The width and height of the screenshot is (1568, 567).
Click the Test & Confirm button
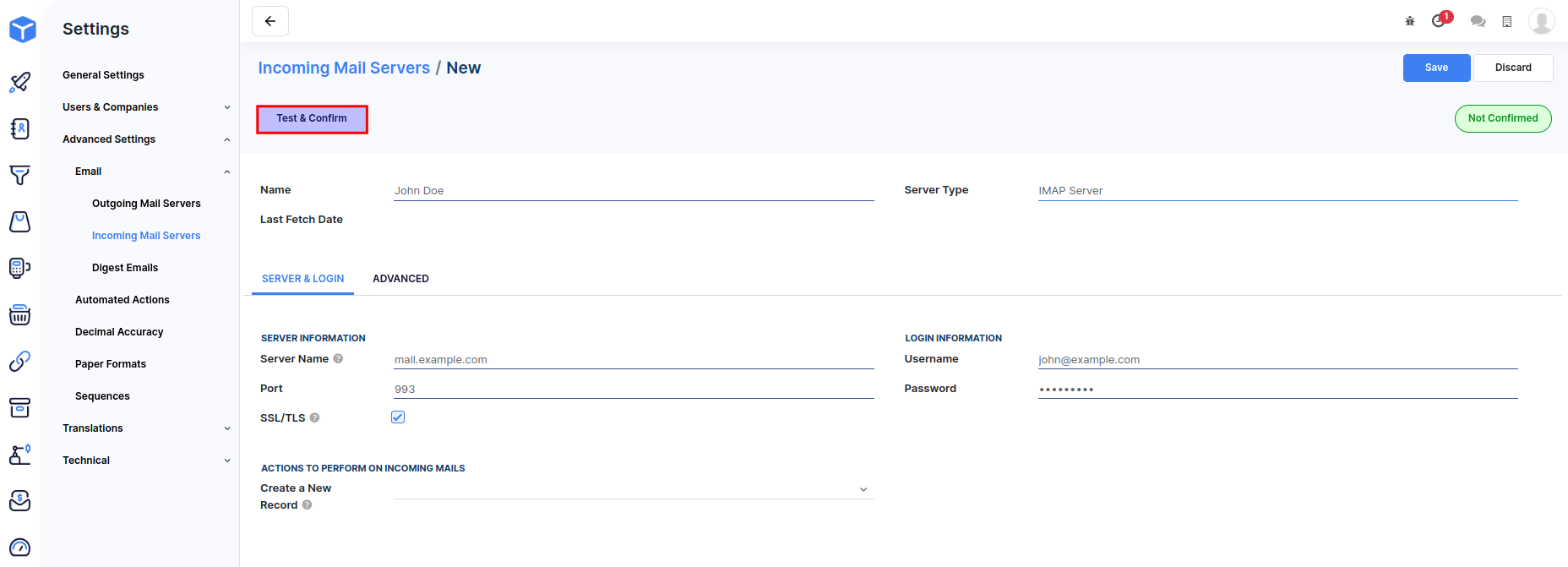[x=312, y=119]
